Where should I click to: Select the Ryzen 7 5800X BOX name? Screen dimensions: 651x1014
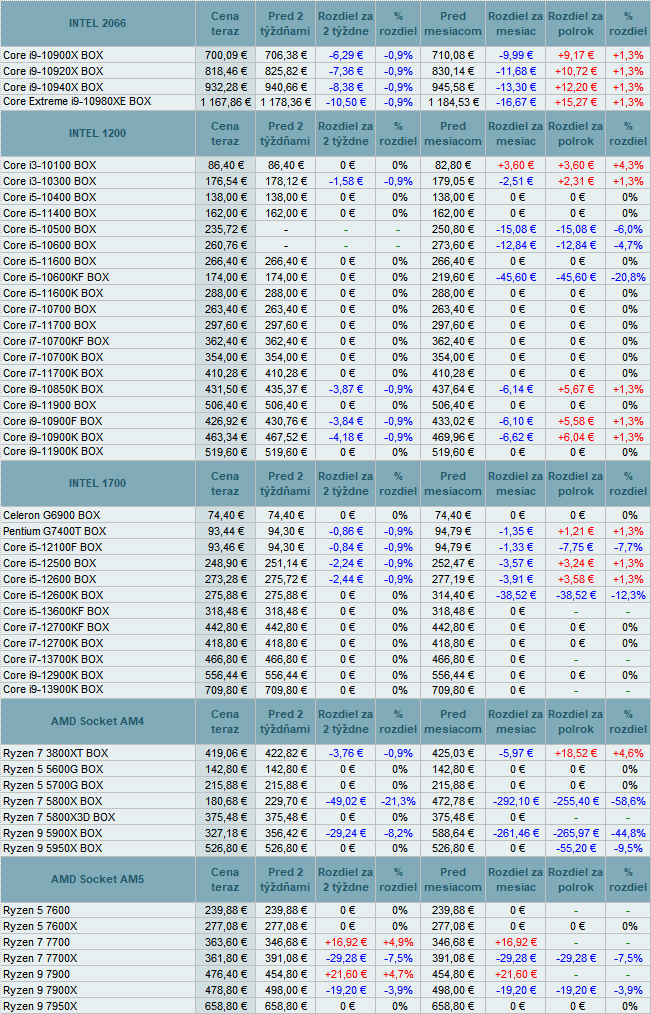(52, 802)
